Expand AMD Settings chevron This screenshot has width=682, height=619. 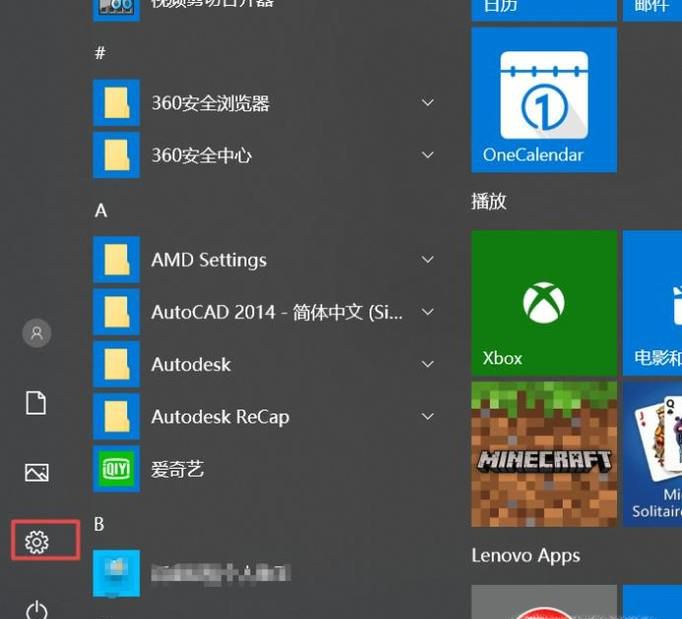(428, 260)
